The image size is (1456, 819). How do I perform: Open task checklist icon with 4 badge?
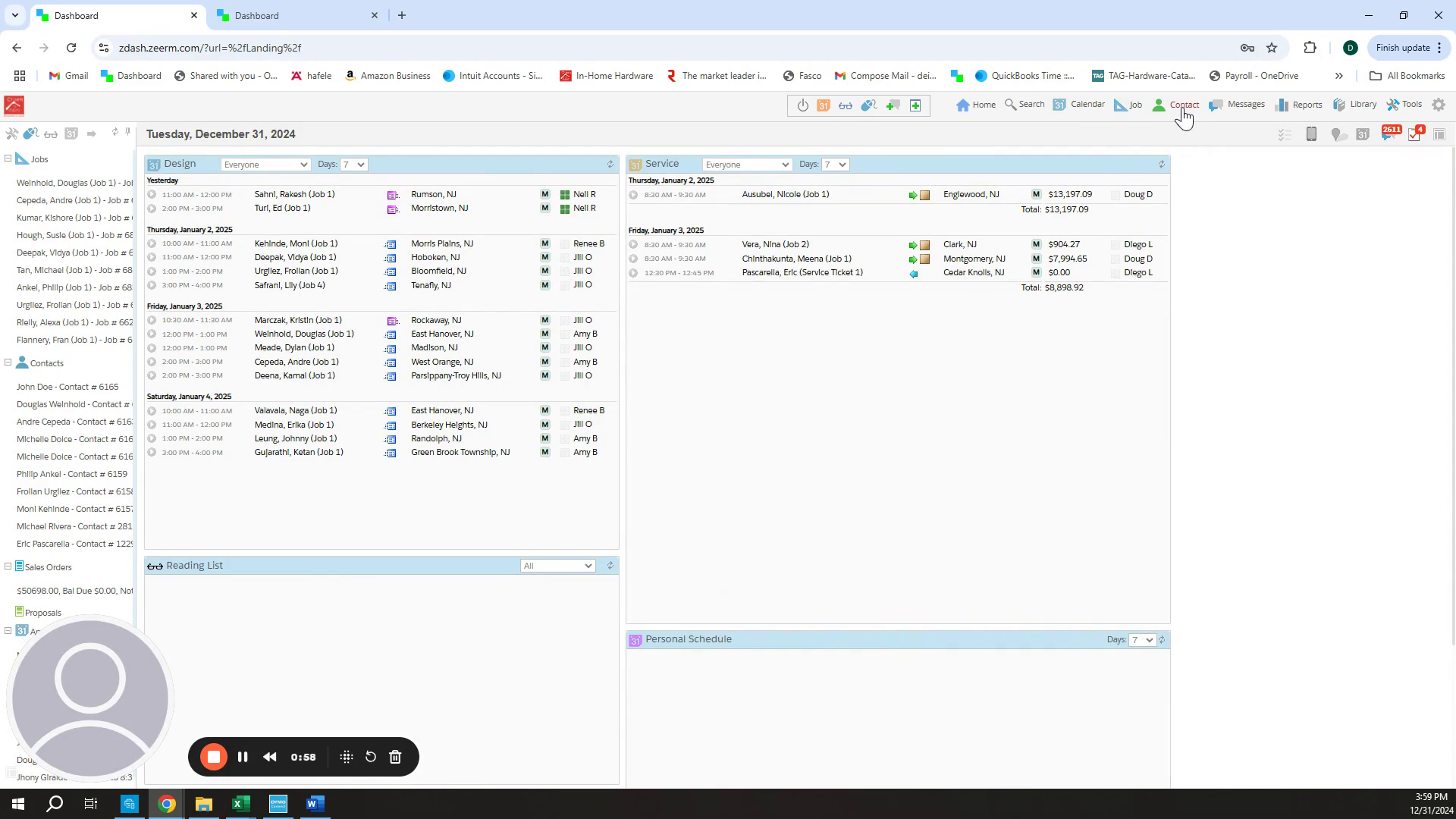tap(1414, 134)
